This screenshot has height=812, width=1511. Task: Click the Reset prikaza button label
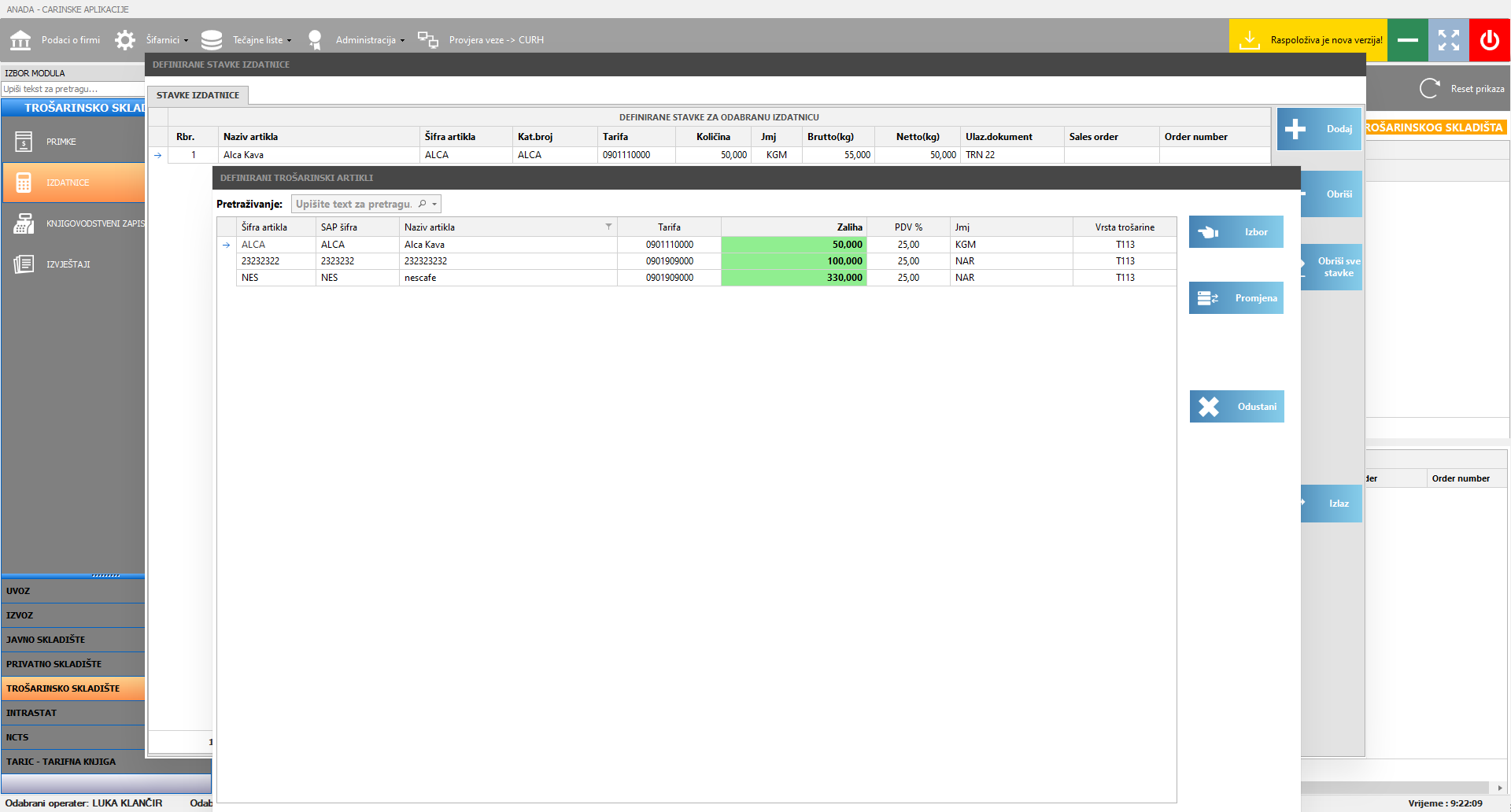pos(1477,89)
